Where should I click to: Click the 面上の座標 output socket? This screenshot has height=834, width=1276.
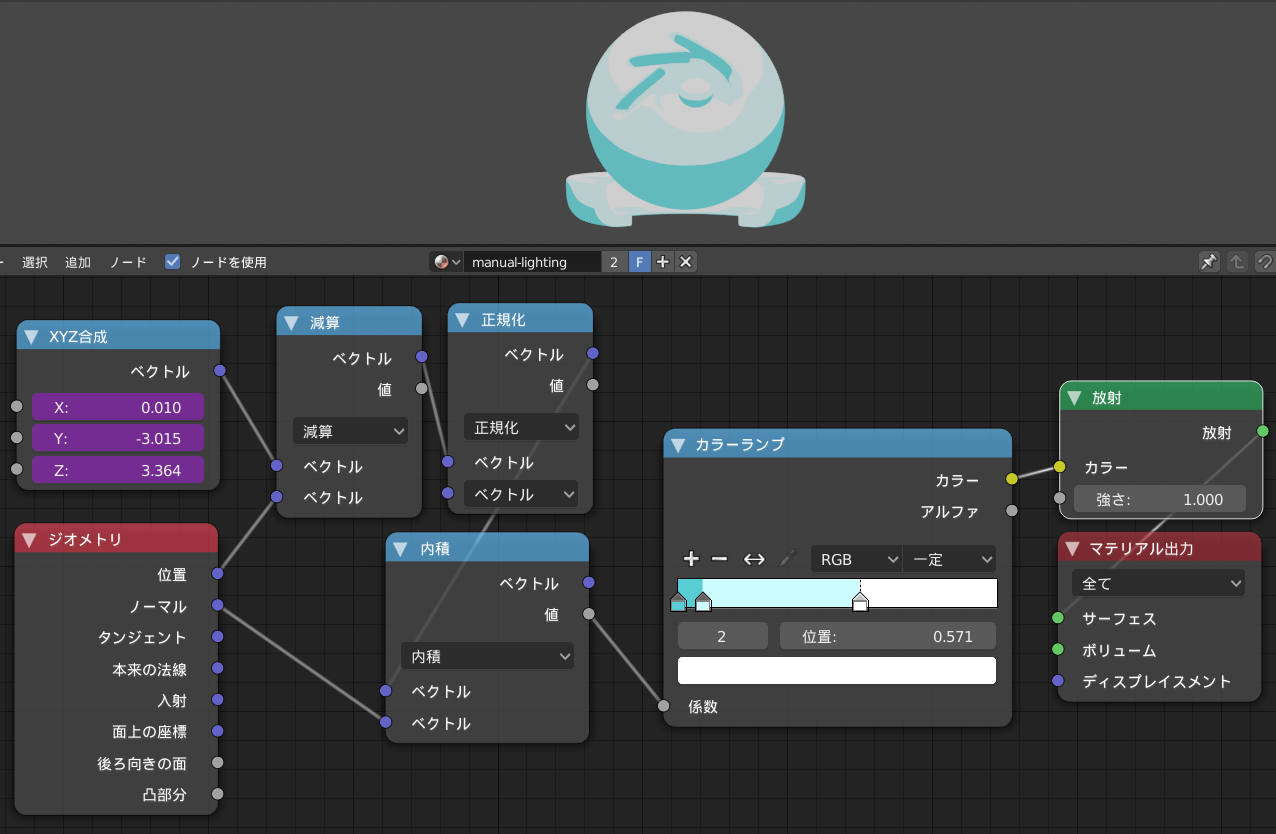217,731
